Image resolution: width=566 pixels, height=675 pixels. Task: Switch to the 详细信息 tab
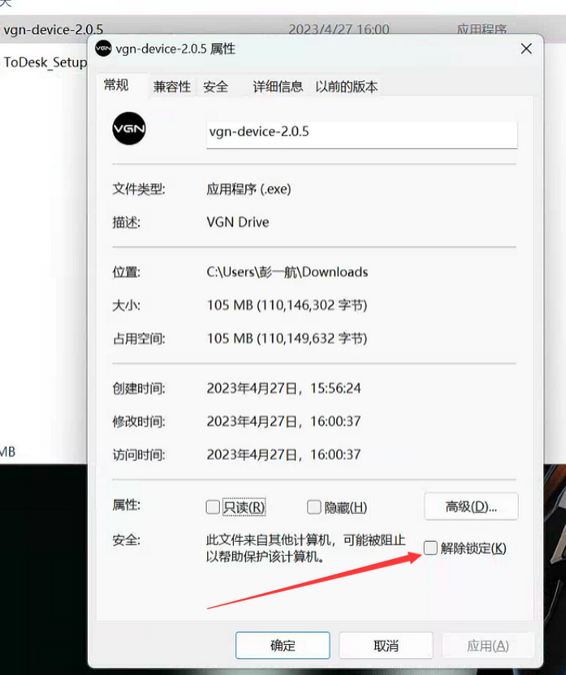click(x=278, y=87)
